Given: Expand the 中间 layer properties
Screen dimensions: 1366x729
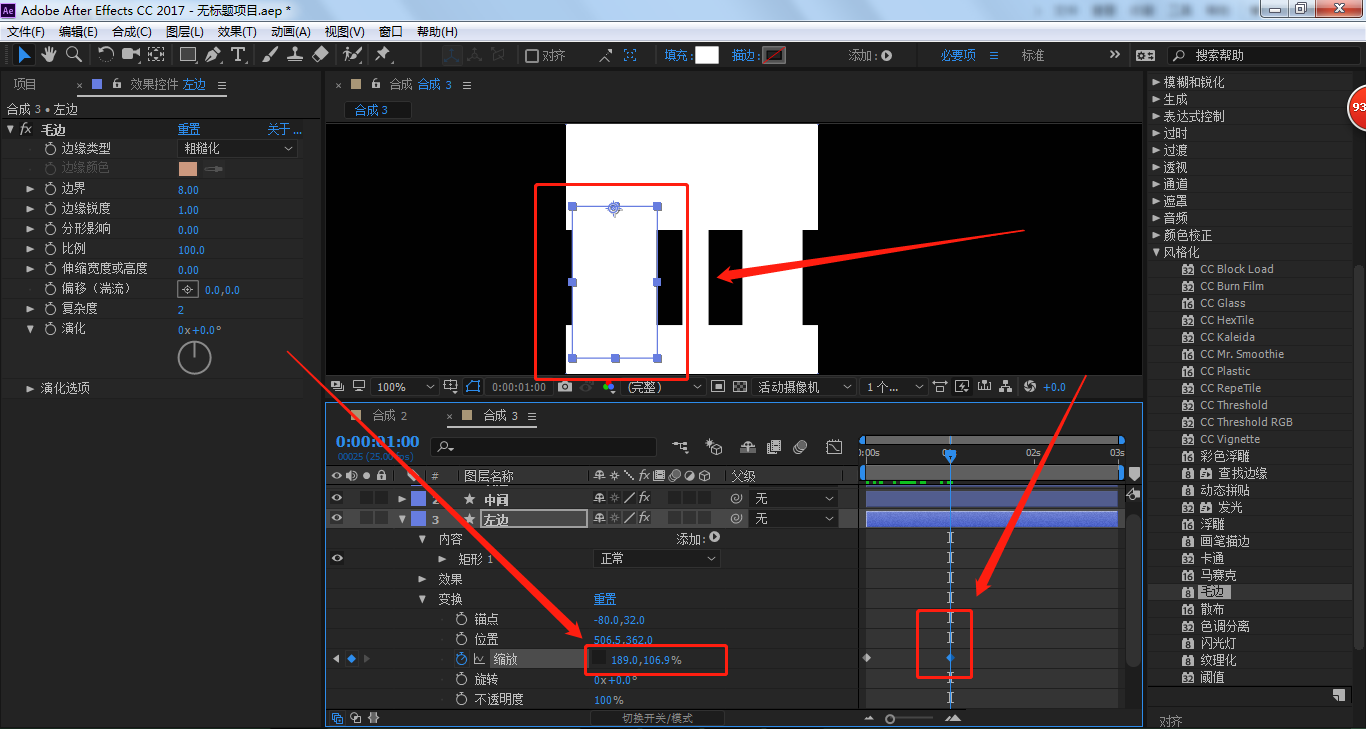Looking at the screenshot, I should click(x=402, y=498).
